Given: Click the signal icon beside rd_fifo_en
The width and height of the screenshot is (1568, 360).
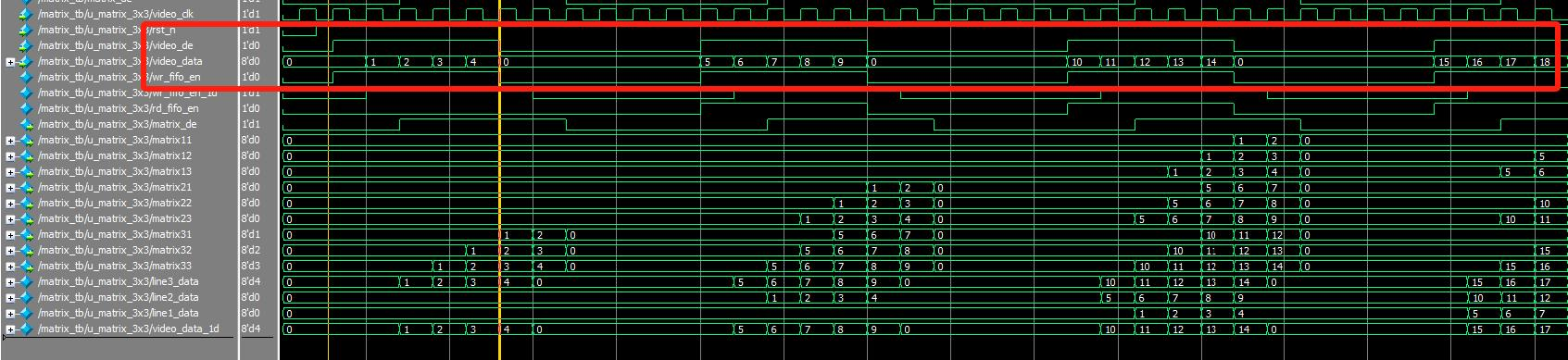Looking at the screenshot, I should pyautogui.click(x=26, y=109).
